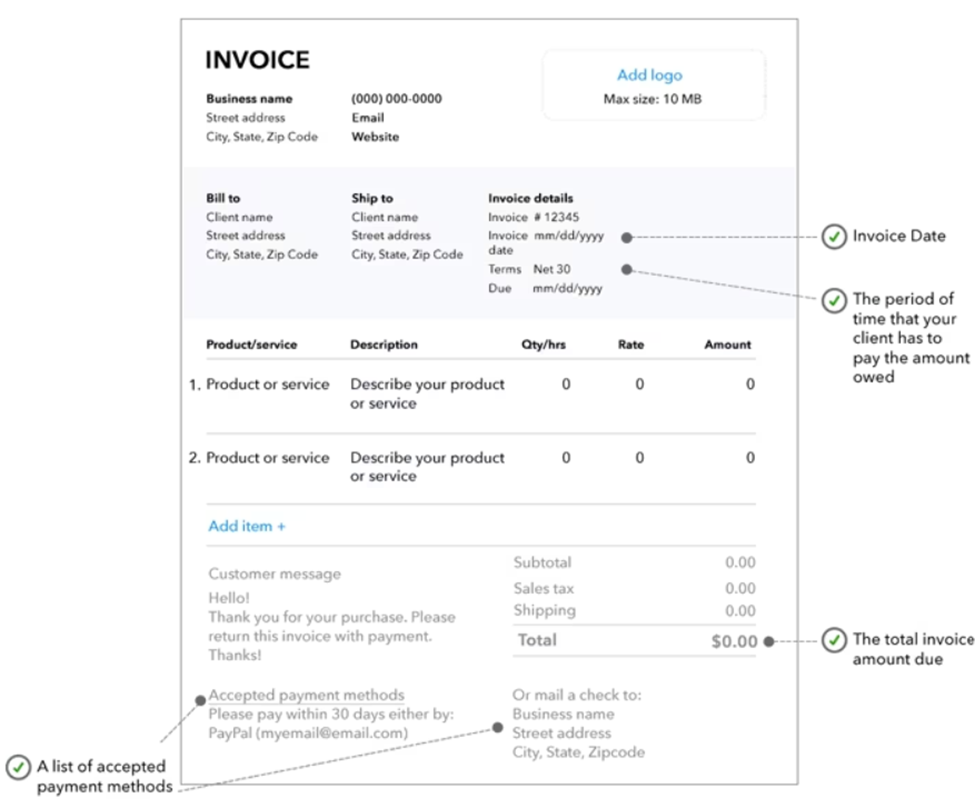Click the Sales tax amount value
975x808 pixels.
[740, 589]
